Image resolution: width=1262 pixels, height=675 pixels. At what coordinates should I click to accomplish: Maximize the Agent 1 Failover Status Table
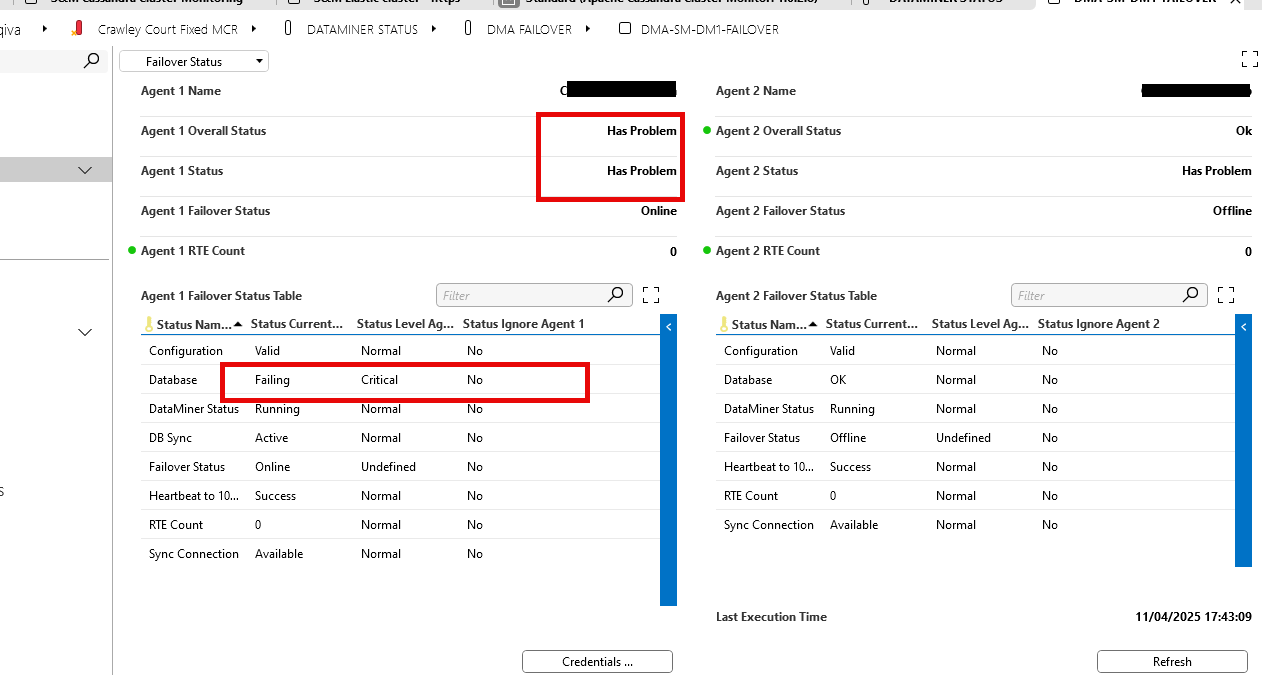tap(651, 295)
